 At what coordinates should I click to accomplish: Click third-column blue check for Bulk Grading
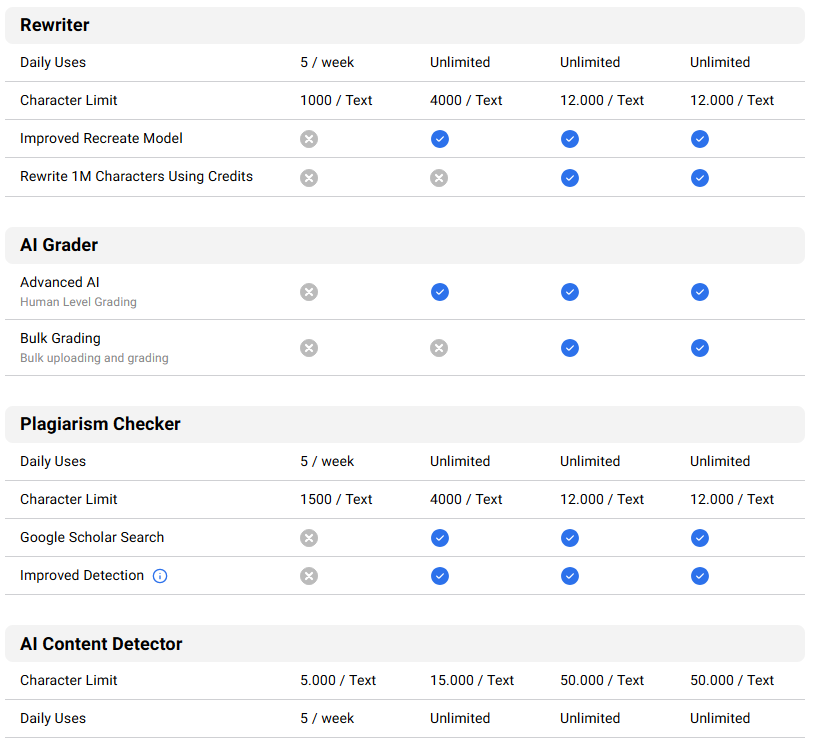coord(570,348)
